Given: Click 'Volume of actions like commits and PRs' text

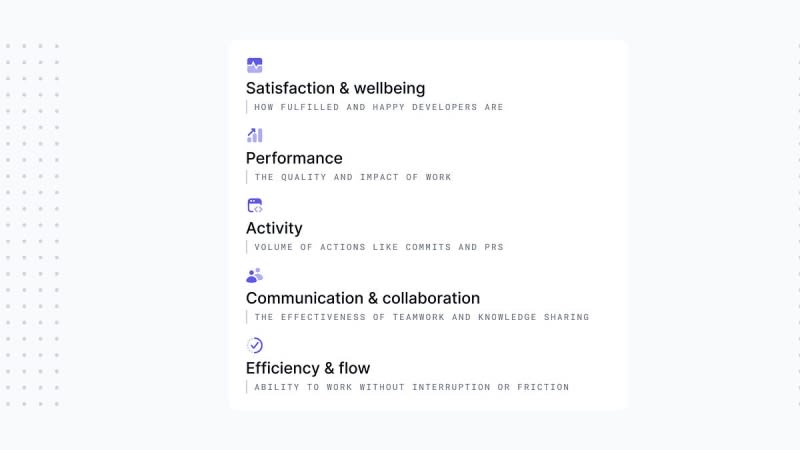Looking at the screenshot, I should click(x=379, y=247).
